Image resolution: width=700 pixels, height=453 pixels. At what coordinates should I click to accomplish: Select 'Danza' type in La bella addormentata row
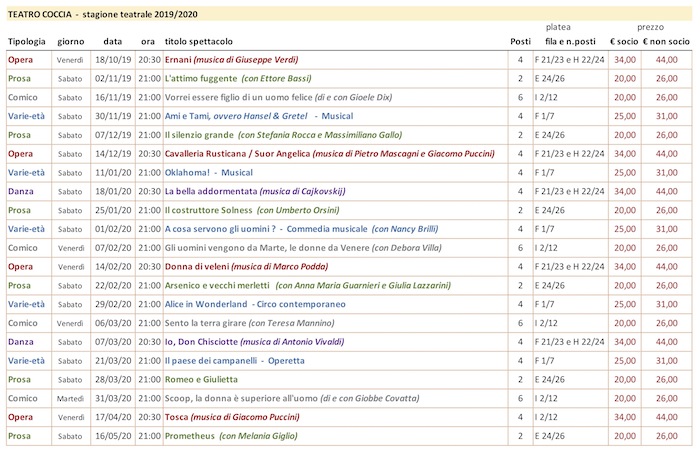21,191
